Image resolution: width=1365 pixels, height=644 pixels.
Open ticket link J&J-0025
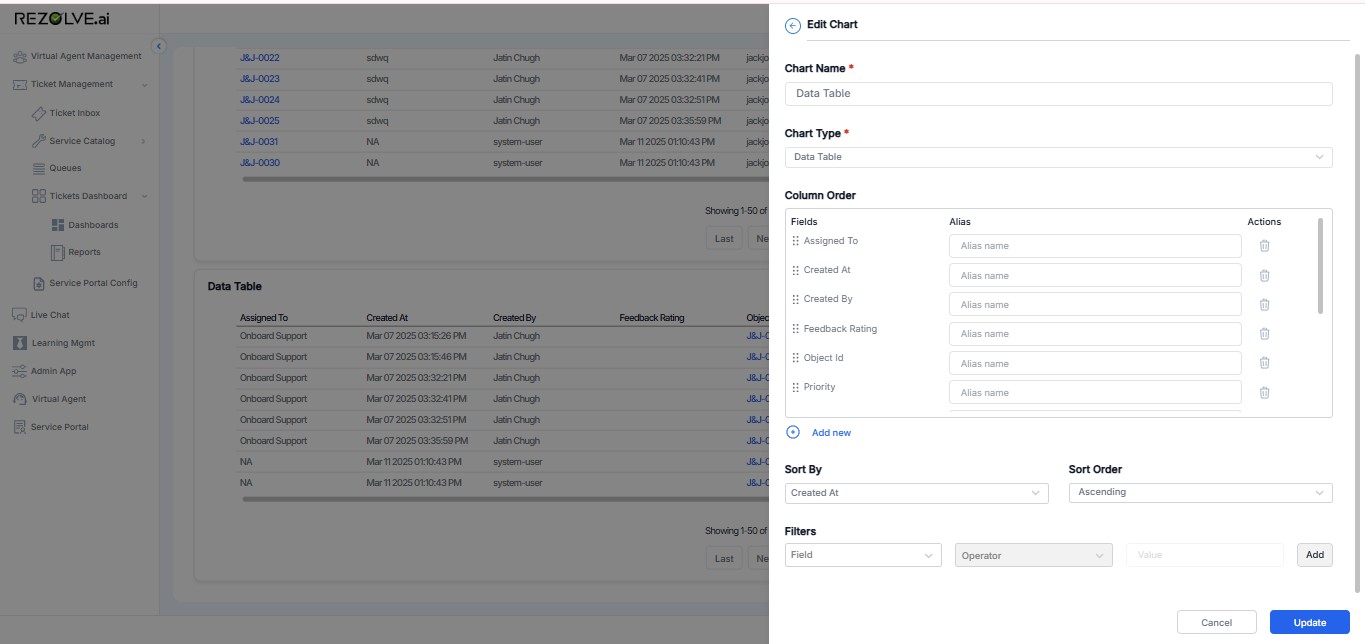pyautogui.click(x=259, y=121)
